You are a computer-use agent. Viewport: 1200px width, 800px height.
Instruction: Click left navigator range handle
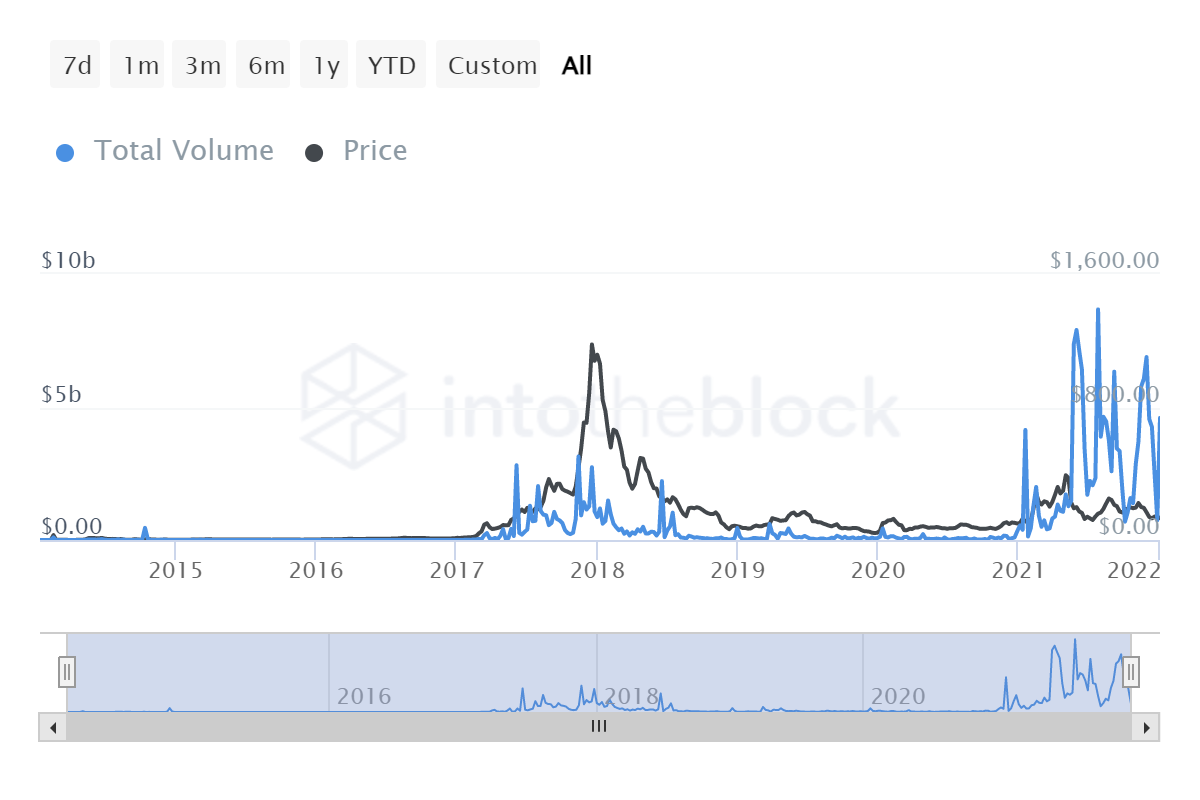(x=67, y=672)
